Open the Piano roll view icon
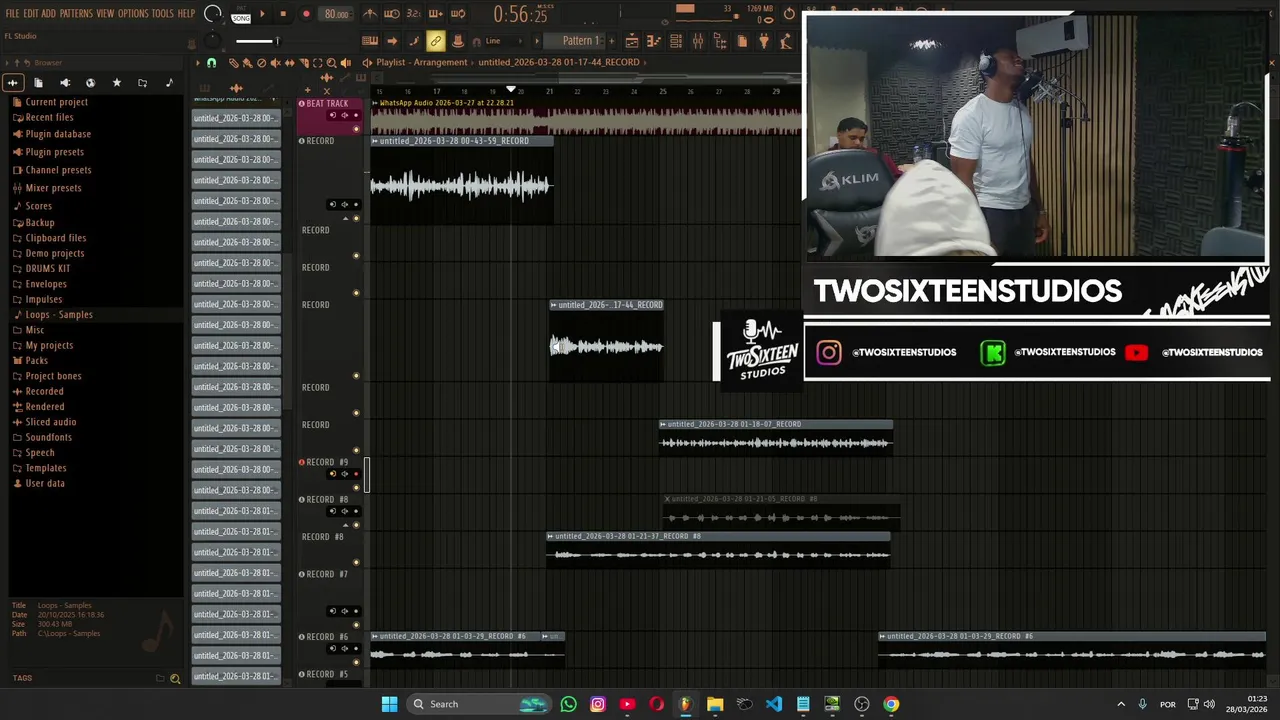This screenshot has height=720, width=1280. (653, 41)
